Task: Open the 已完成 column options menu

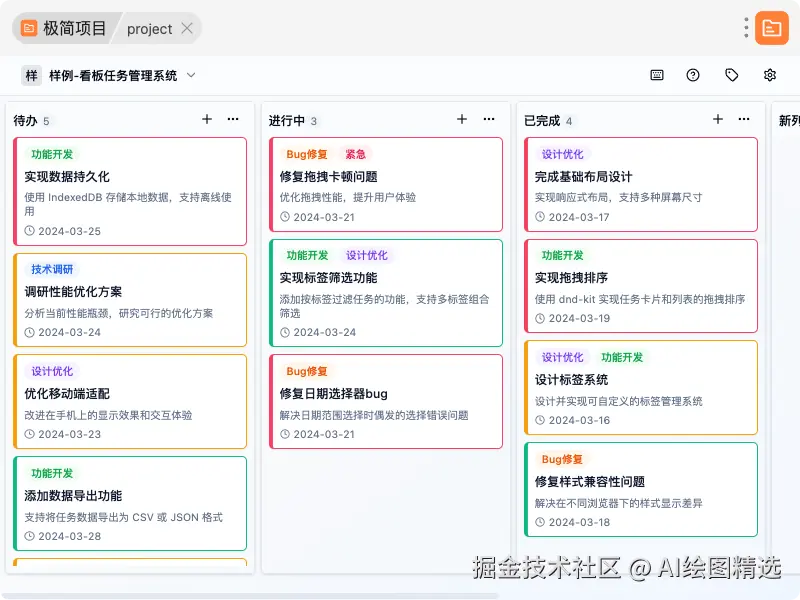Action: 744,118
